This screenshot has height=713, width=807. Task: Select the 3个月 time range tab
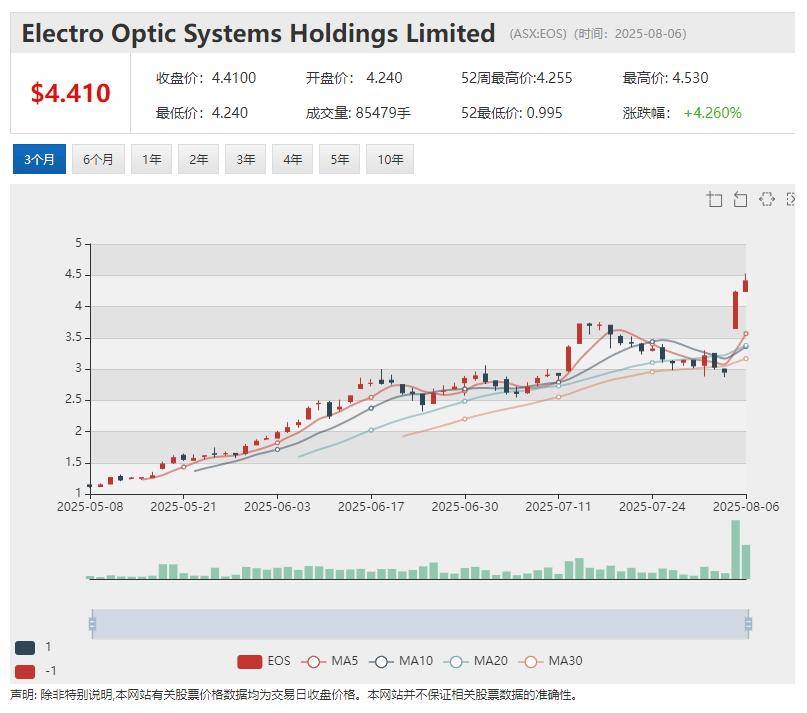(x=39, y=159)
